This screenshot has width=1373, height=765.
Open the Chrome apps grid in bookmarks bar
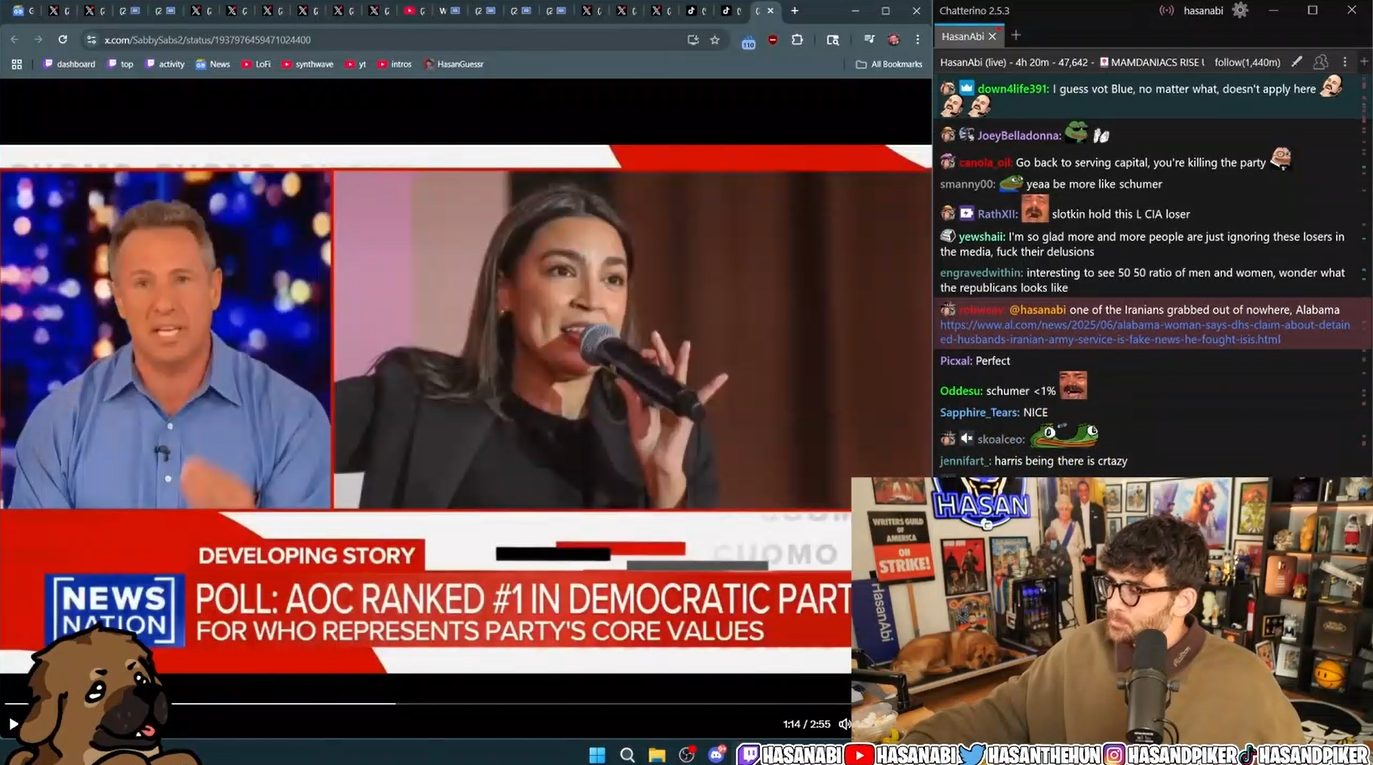pos(16,64)
